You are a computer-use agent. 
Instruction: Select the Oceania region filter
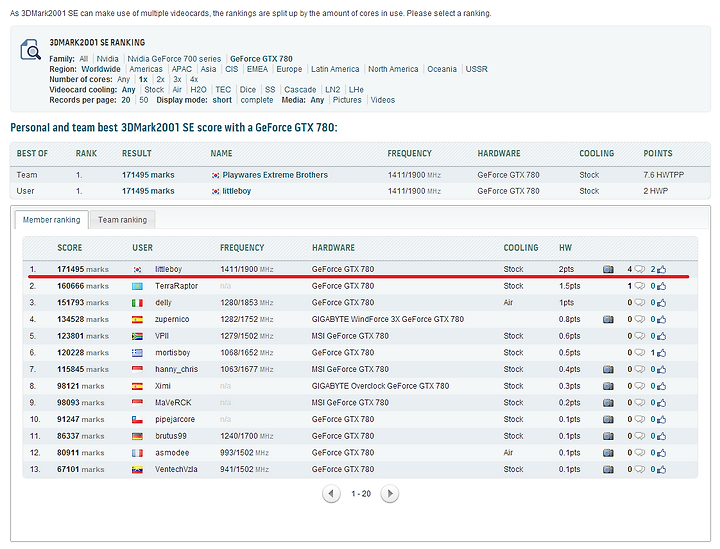pyautogui.click(x=442, y=69)
